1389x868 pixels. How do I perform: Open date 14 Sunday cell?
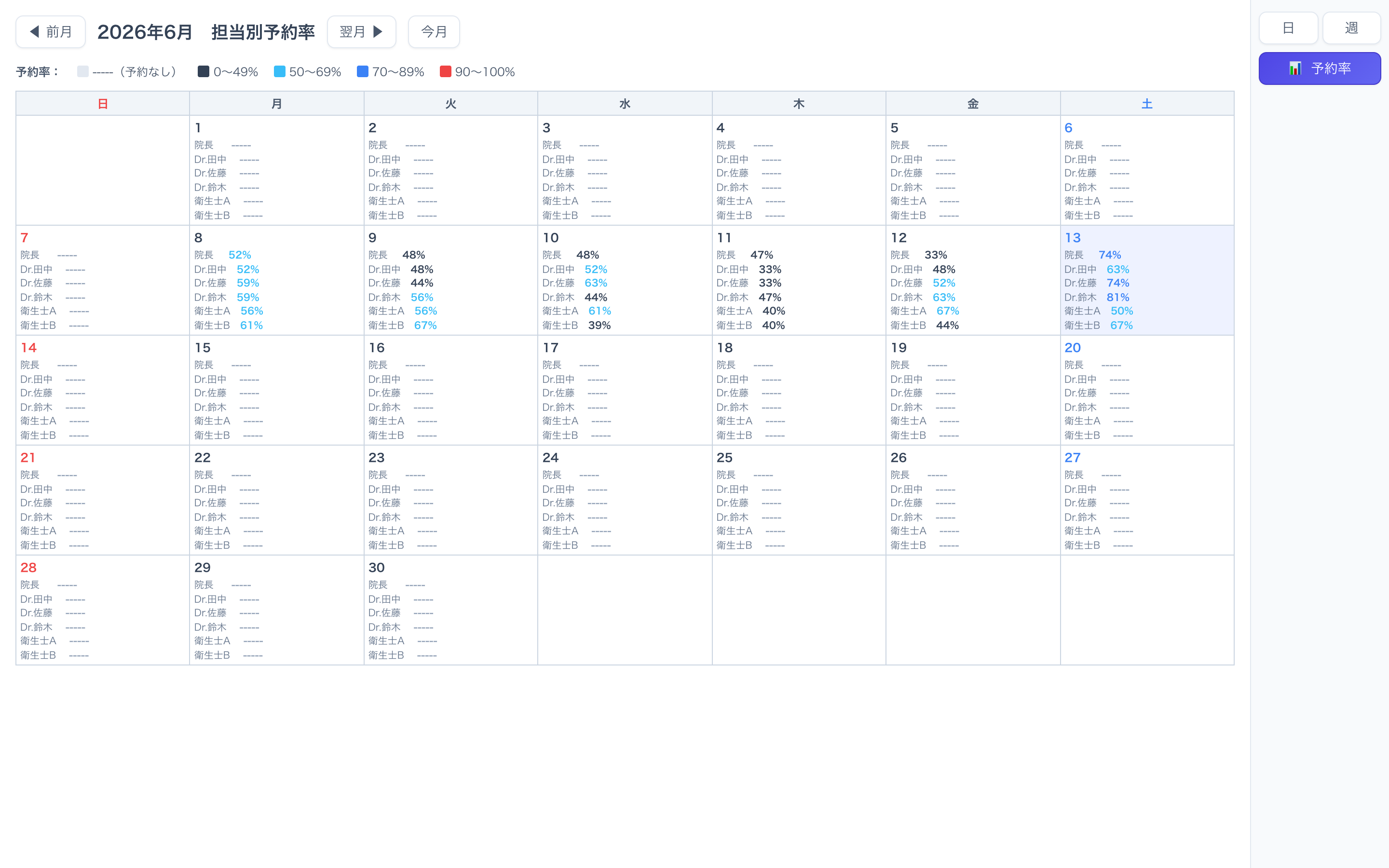pyautogui.click(x=103, y=391)
